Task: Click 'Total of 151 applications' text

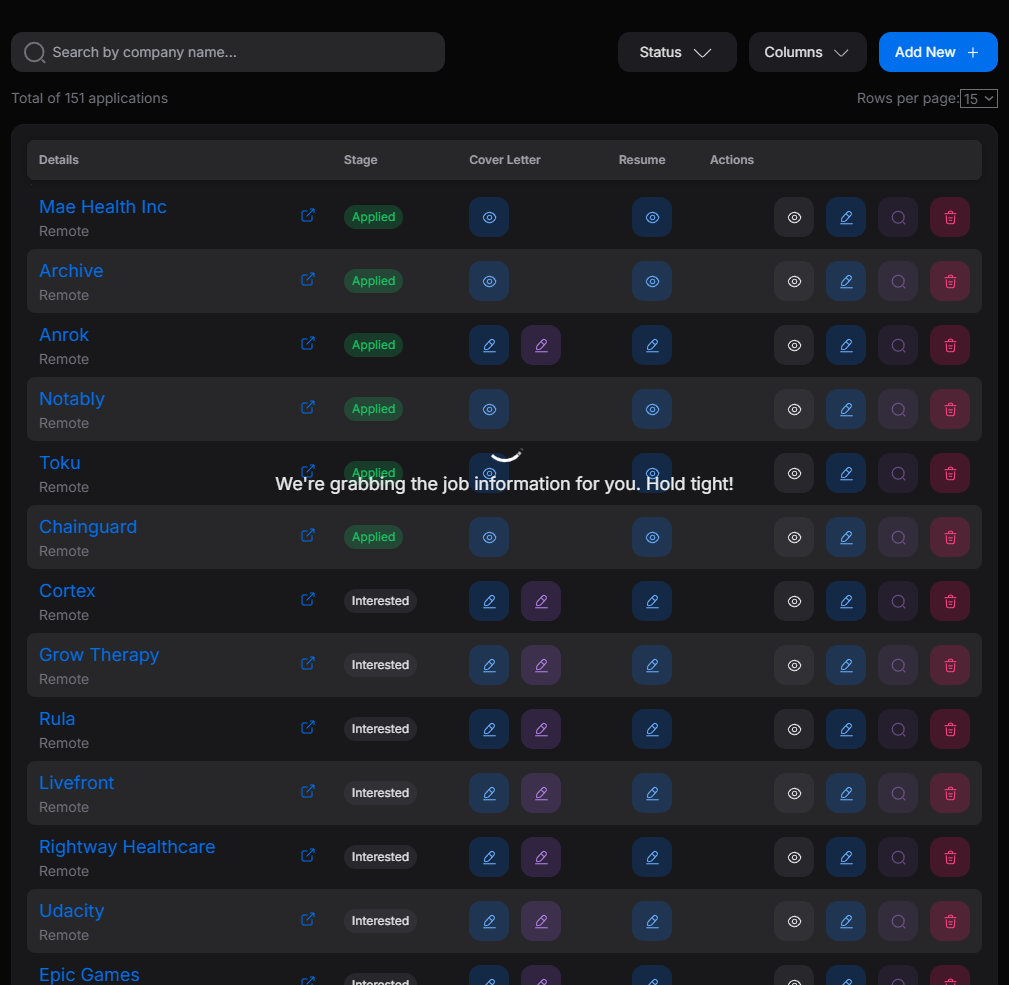Action: click(x=89, y=98)
